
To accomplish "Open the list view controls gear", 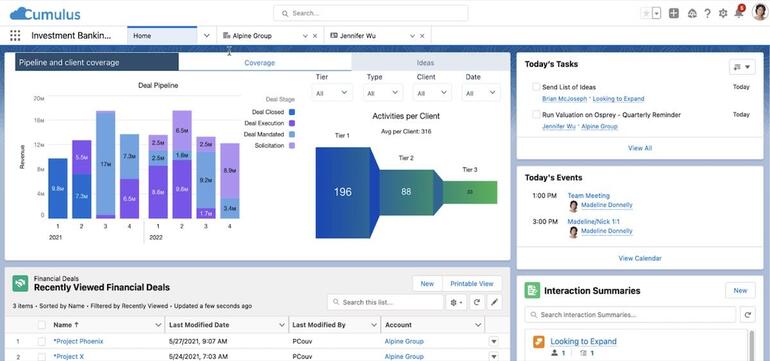I will click(x=456, y=302).
